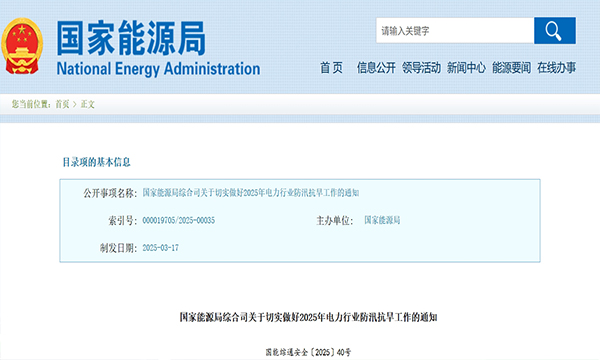Open the 信息公开 navigation item

coord(376,68)
